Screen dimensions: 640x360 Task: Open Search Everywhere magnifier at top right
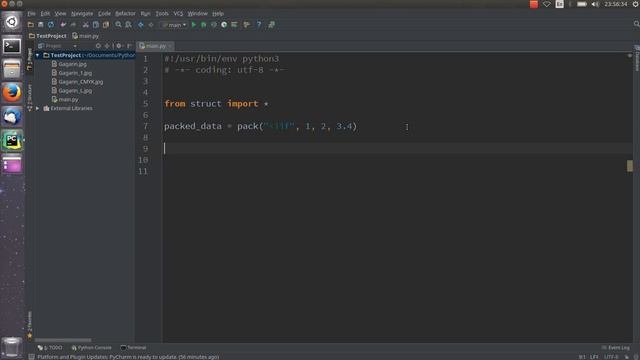tap(636, 24)
